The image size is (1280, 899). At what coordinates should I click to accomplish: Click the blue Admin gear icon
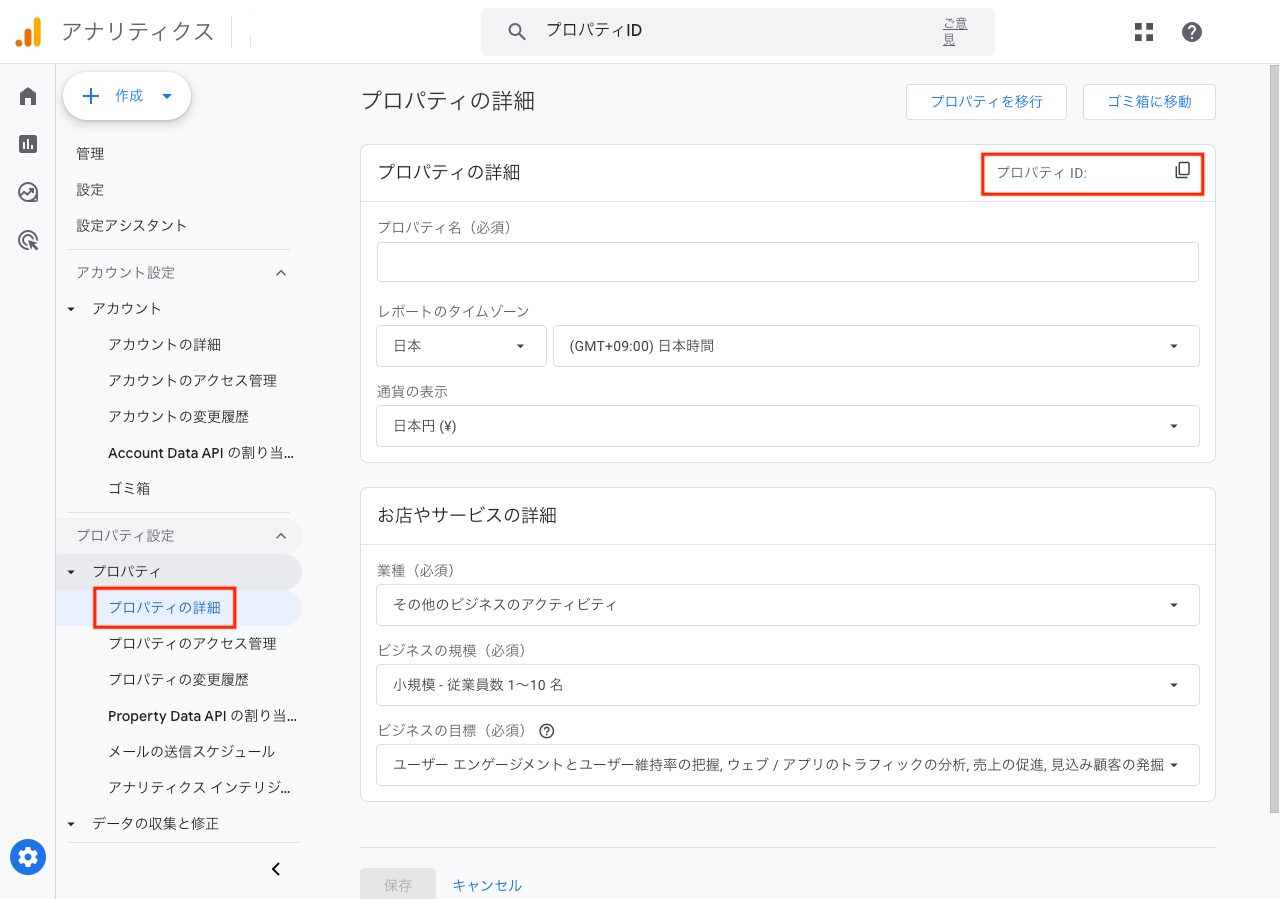[x=27, y=857]
